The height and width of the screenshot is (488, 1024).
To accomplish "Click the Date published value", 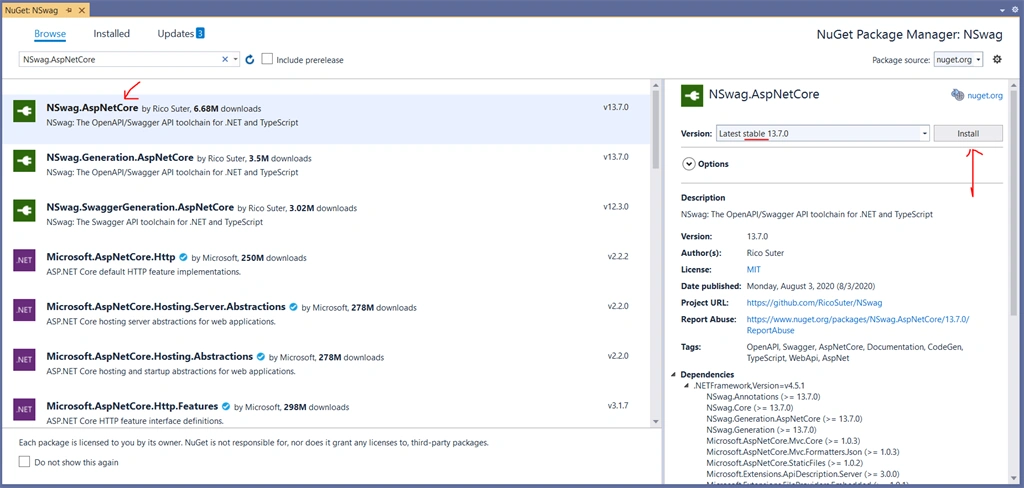I will (810, 286).
